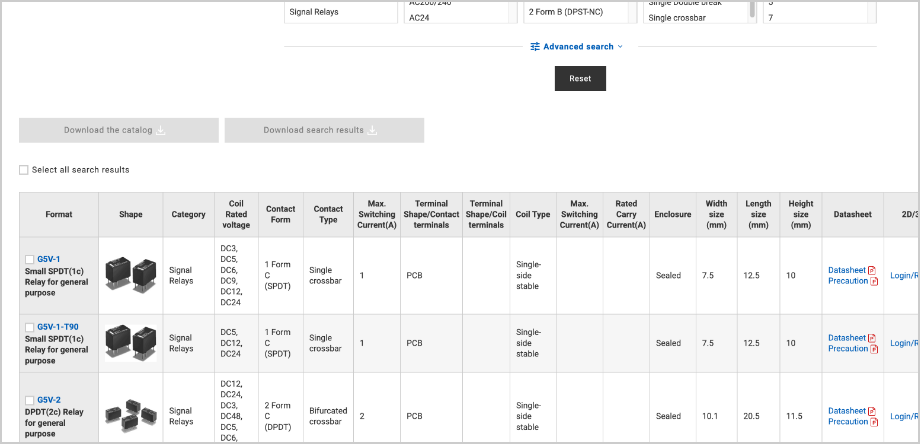Open the Precaution PDF icon for G5V-1
This screenshot has height=444, width=920.
874,282
